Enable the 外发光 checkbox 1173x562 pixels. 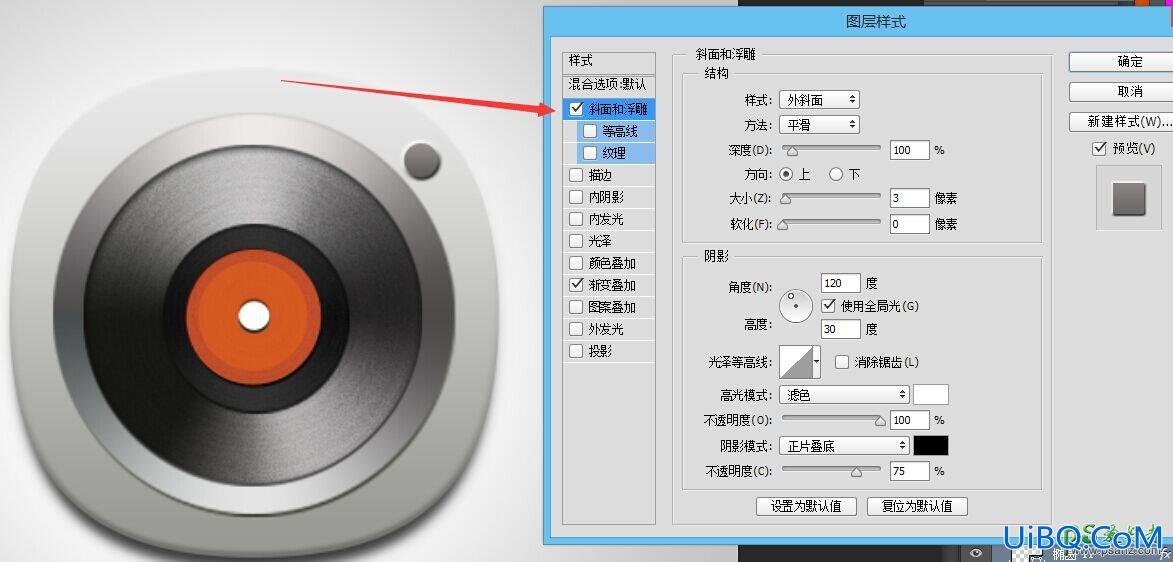pyautogui.click(x=576, y=329)
